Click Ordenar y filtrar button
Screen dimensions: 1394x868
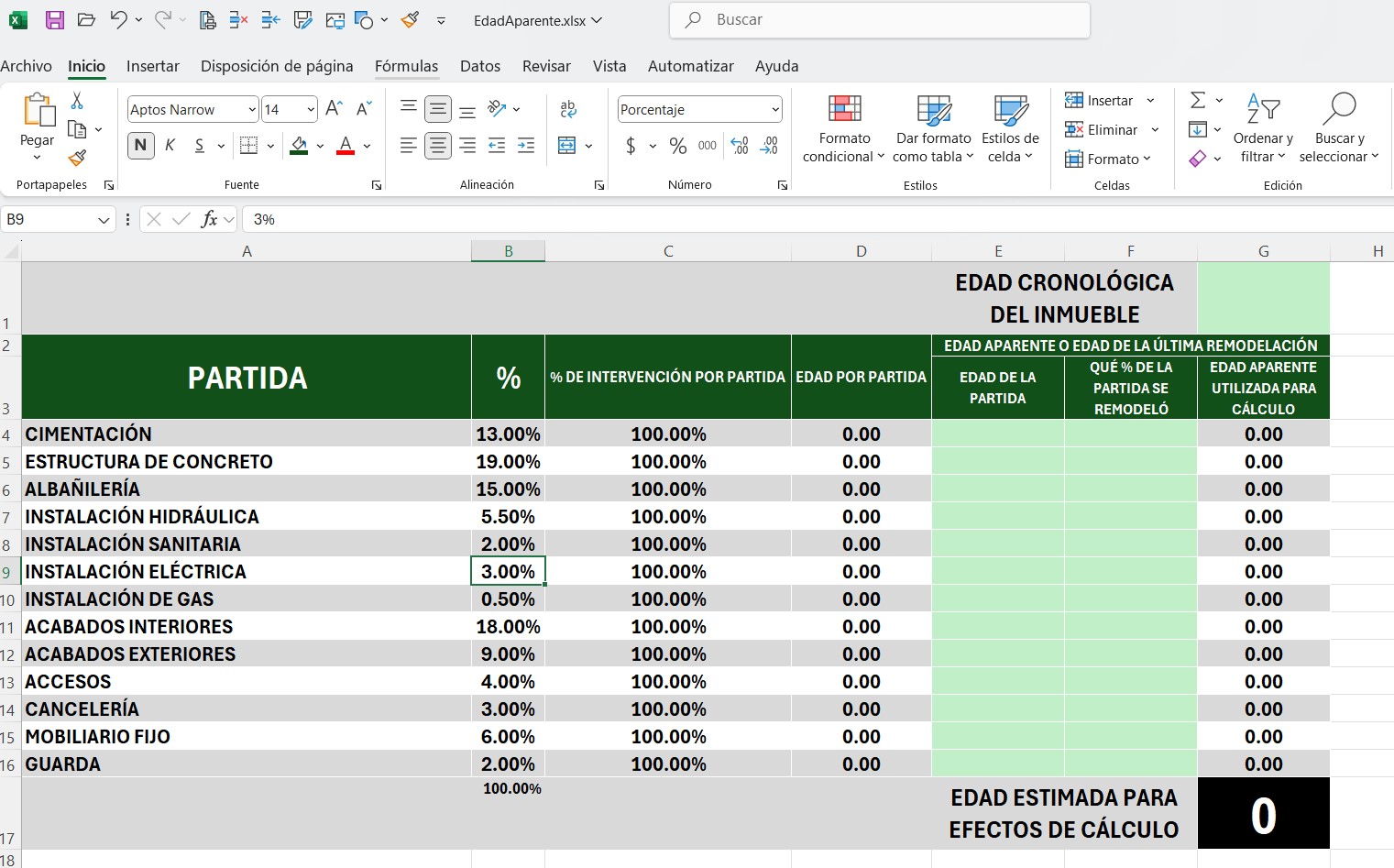(1263, 129)
